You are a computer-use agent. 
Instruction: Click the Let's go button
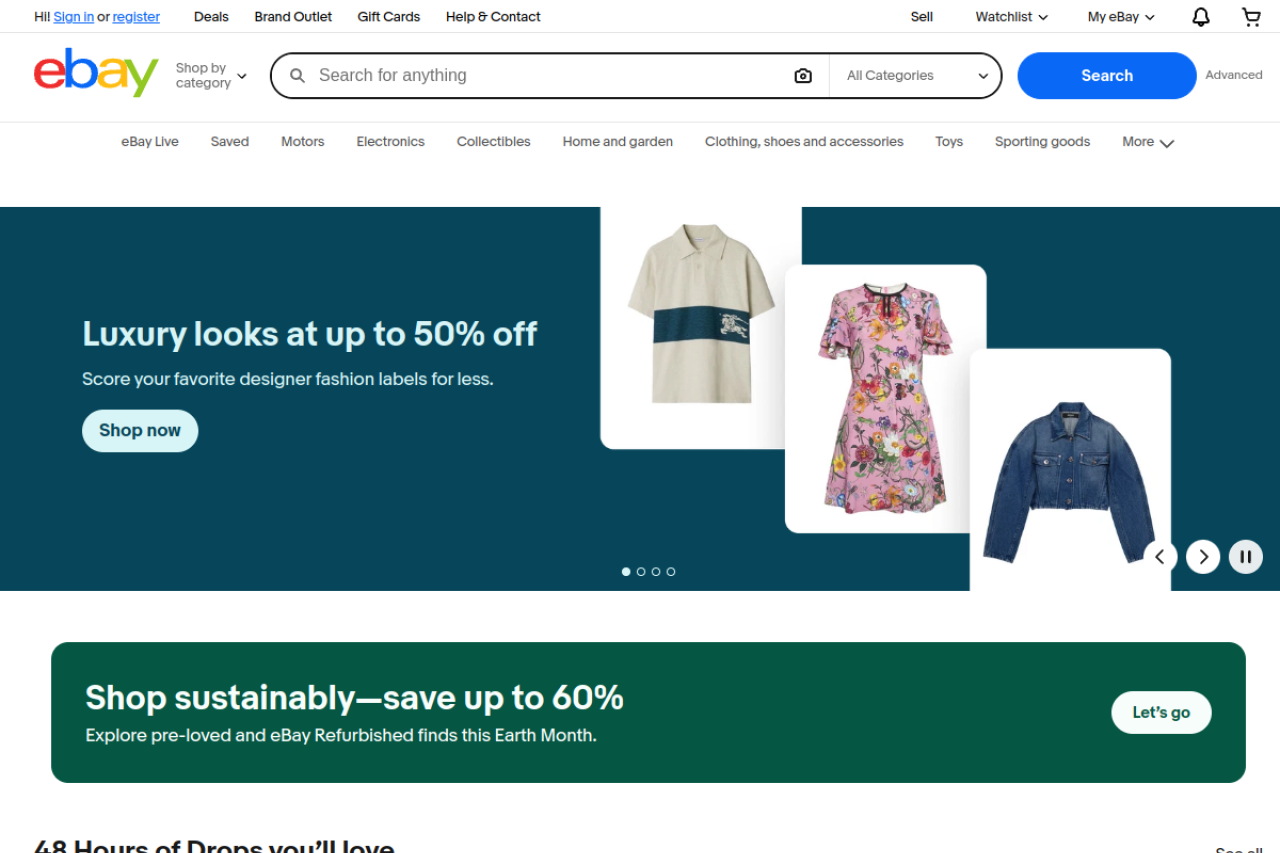click(x=1161, y=713)
